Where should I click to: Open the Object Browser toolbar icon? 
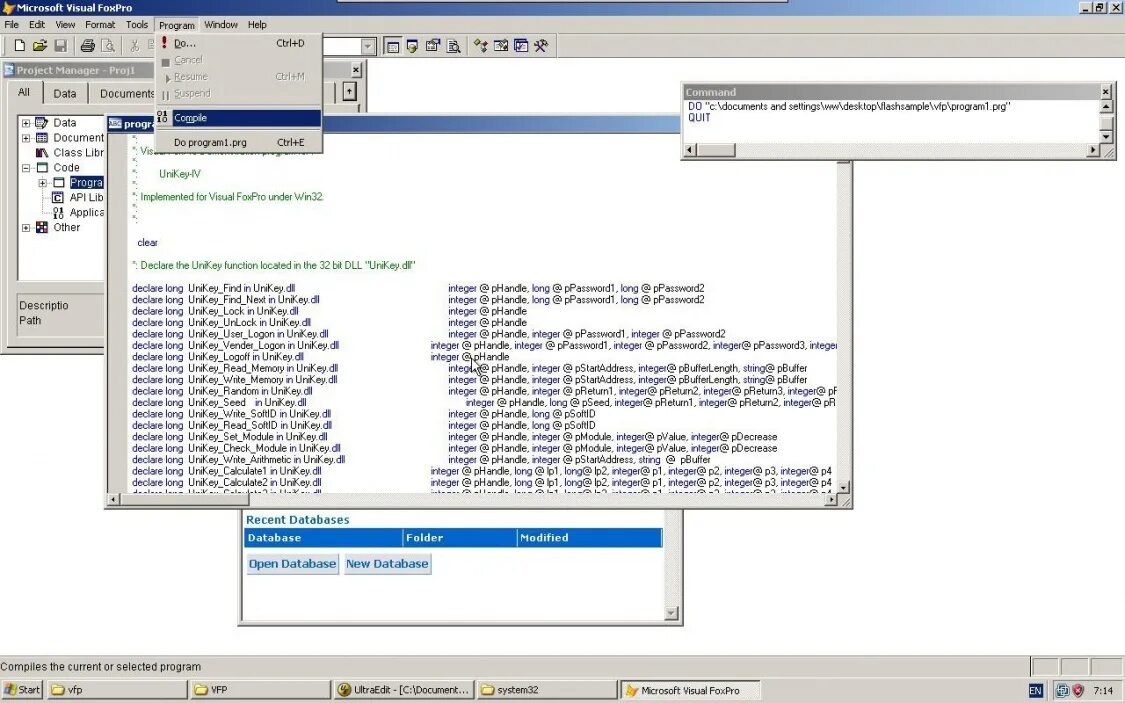[x=501, y=47]
